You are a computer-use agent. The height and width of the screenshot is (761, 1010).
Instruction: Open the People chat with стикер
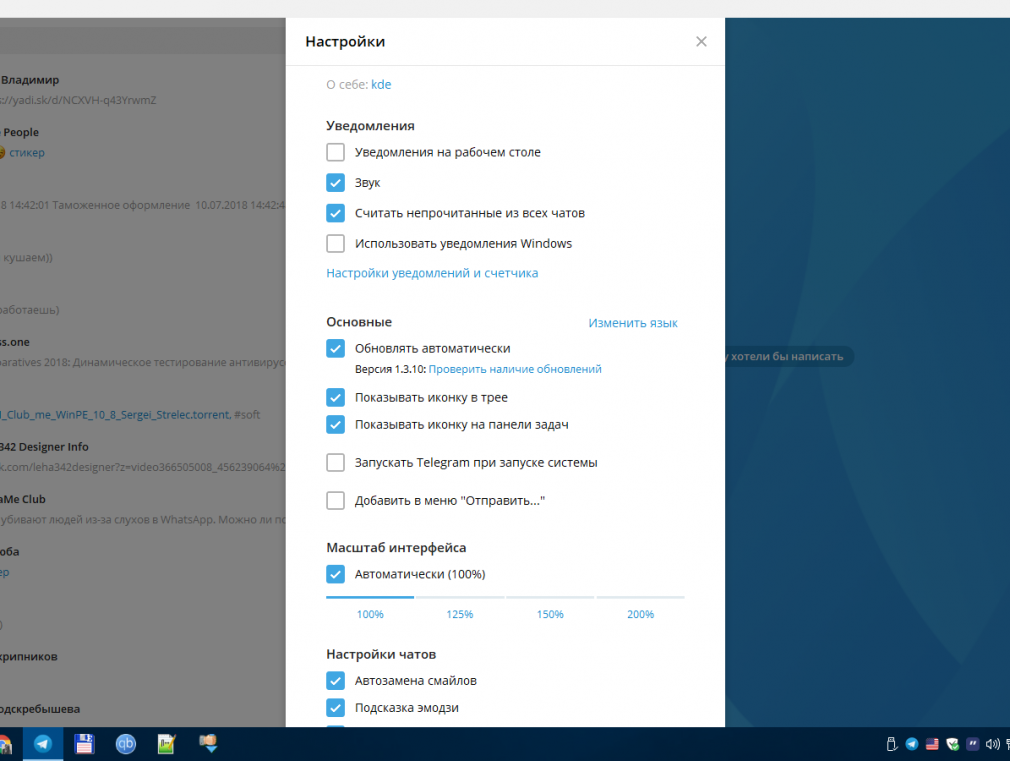(142, 142)
